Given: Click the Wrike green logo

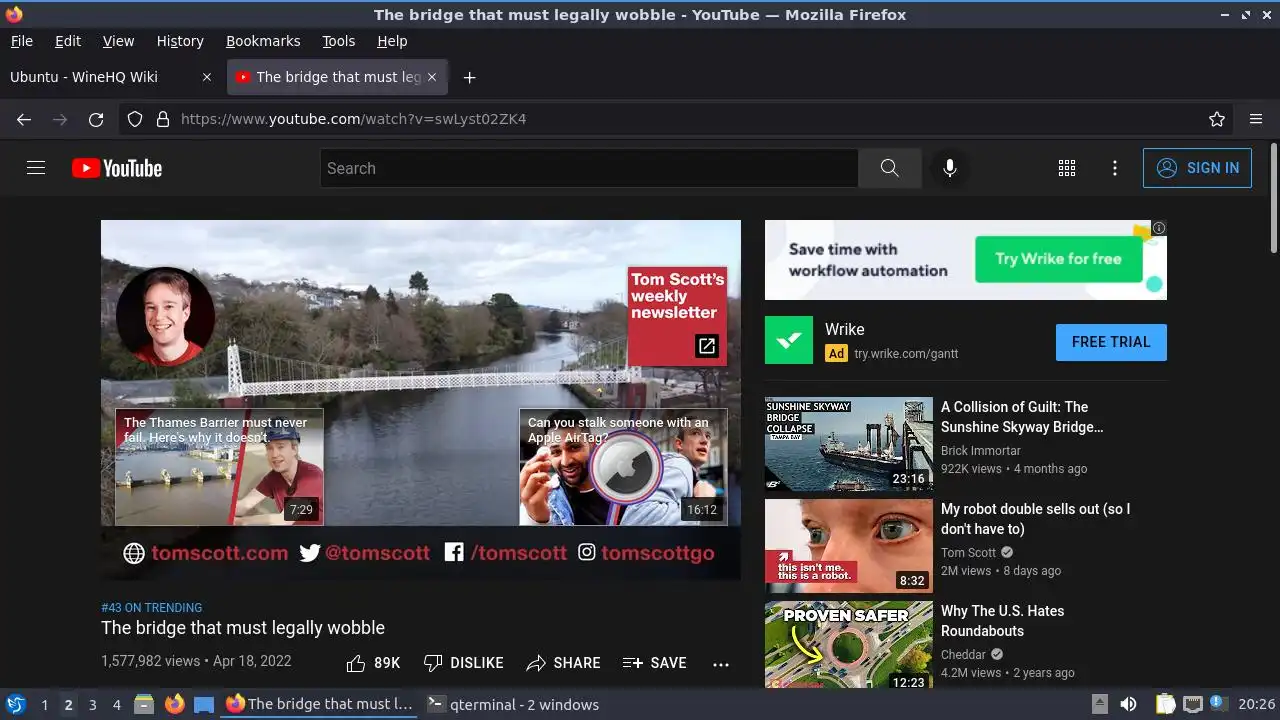Looking at the screenshot, I should [789, 340].
